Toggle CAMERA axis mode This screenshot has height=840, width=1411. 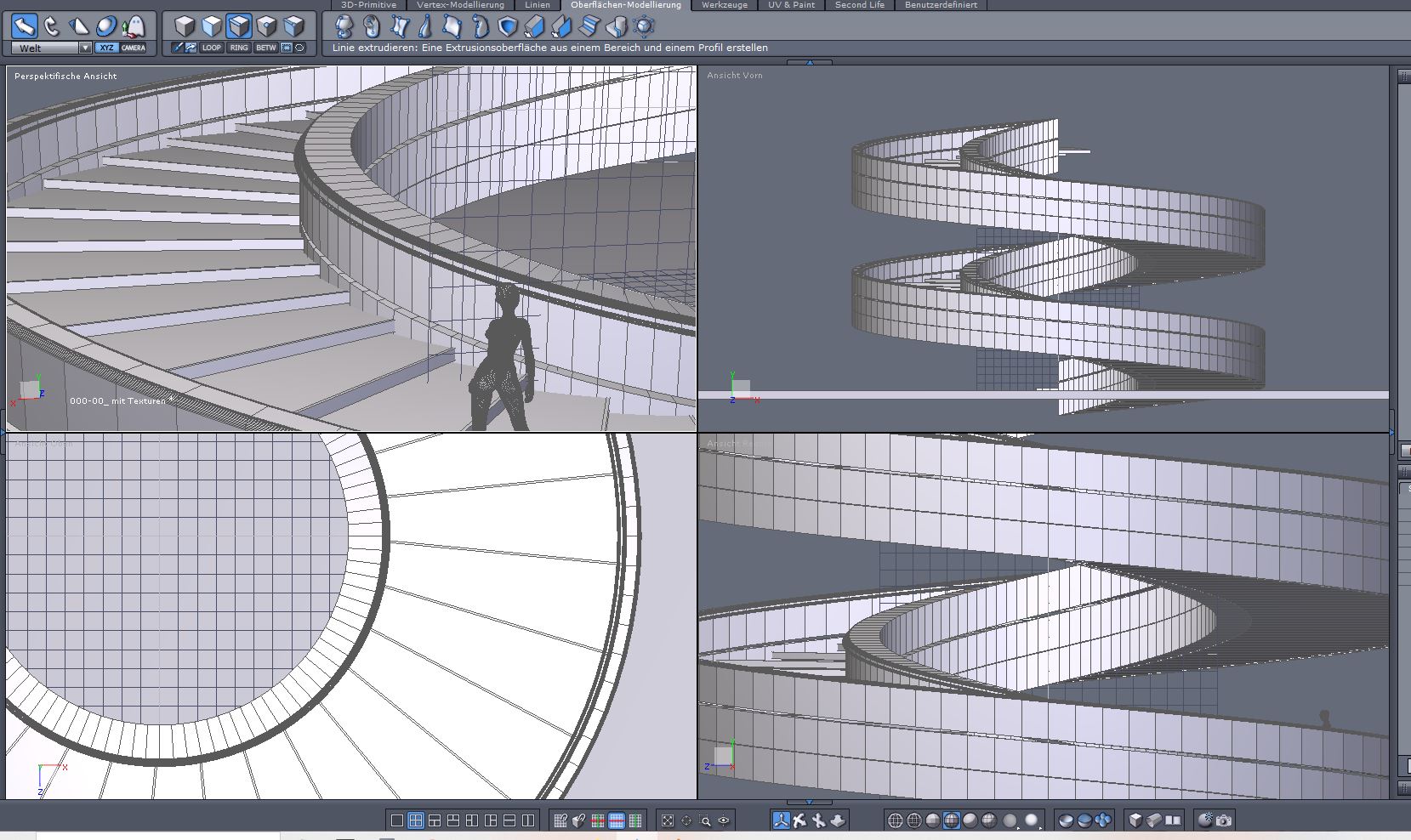(x=134, y=48)
